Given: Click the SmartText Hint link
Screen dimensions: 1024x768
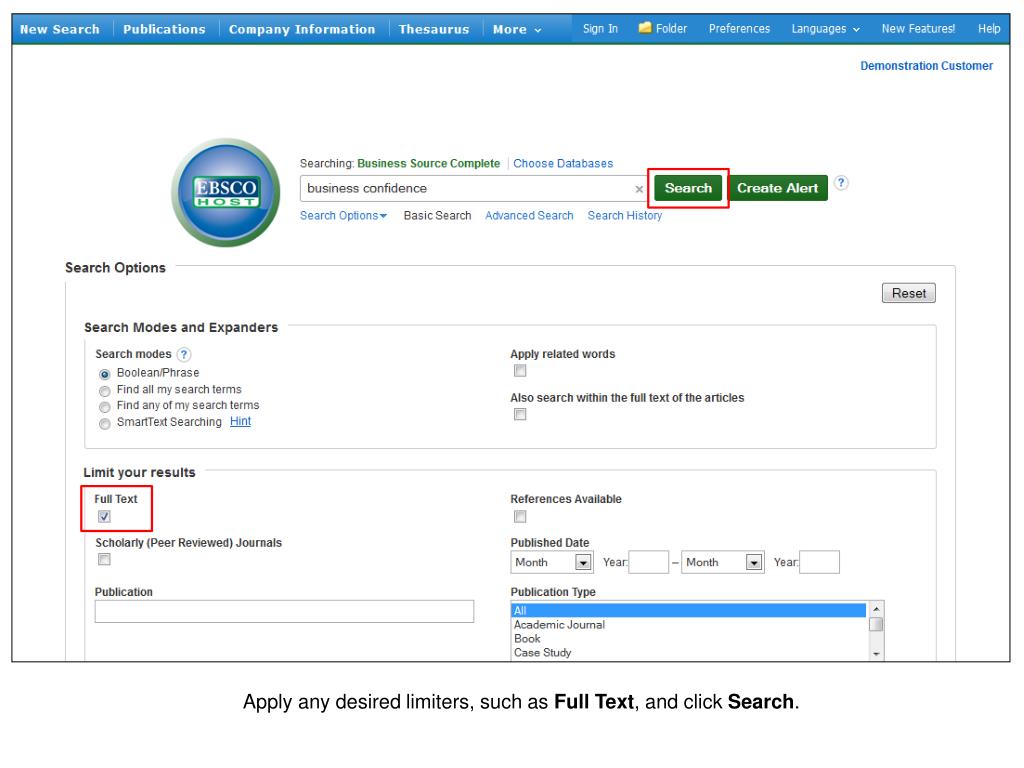Looking at the screenshot, I should point(240,421).
